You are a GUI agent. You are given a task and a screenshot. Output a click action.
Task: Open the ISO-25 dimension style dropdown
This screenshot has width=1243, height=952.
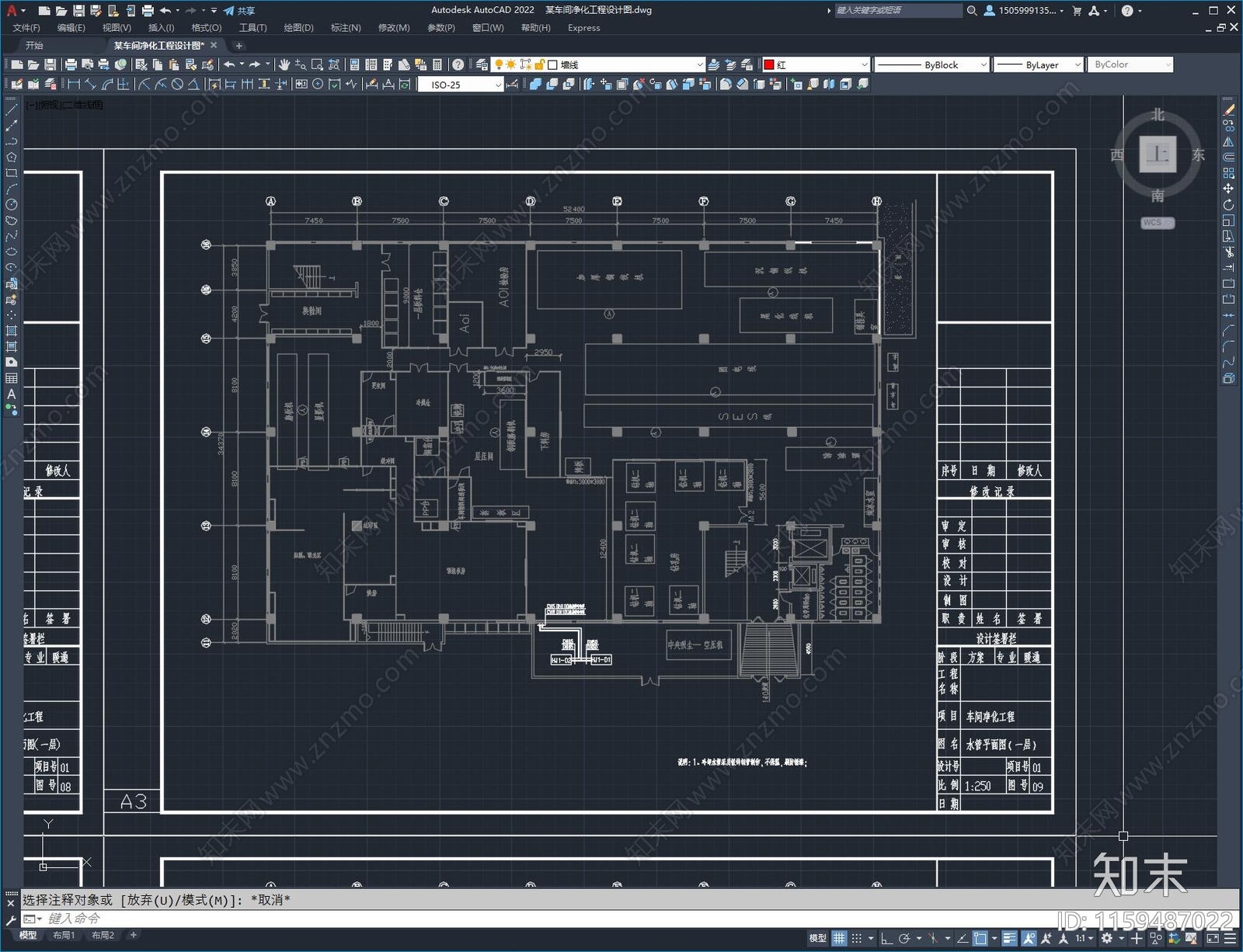coord(461,85)
